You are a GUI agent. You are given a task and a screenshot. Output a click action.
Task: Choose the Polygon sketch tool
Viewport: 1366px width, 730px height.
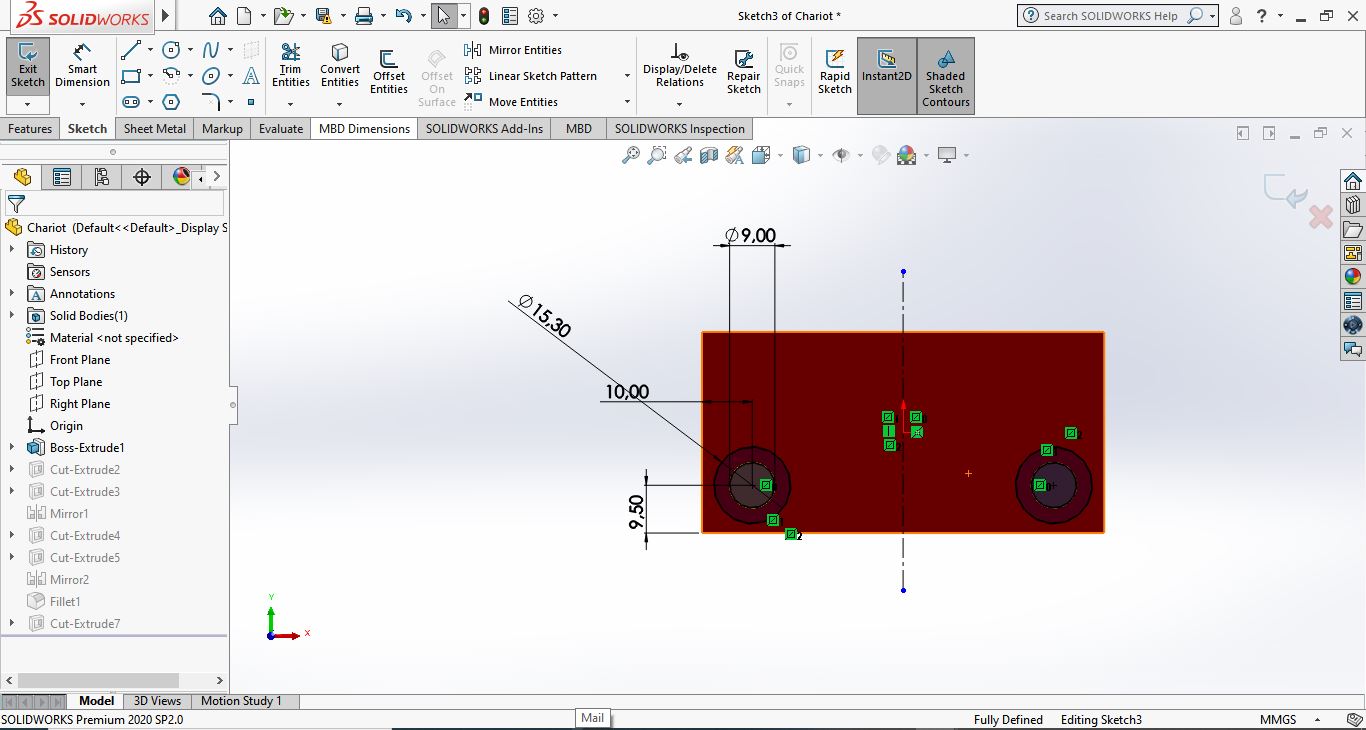click(x=171, y=102)
